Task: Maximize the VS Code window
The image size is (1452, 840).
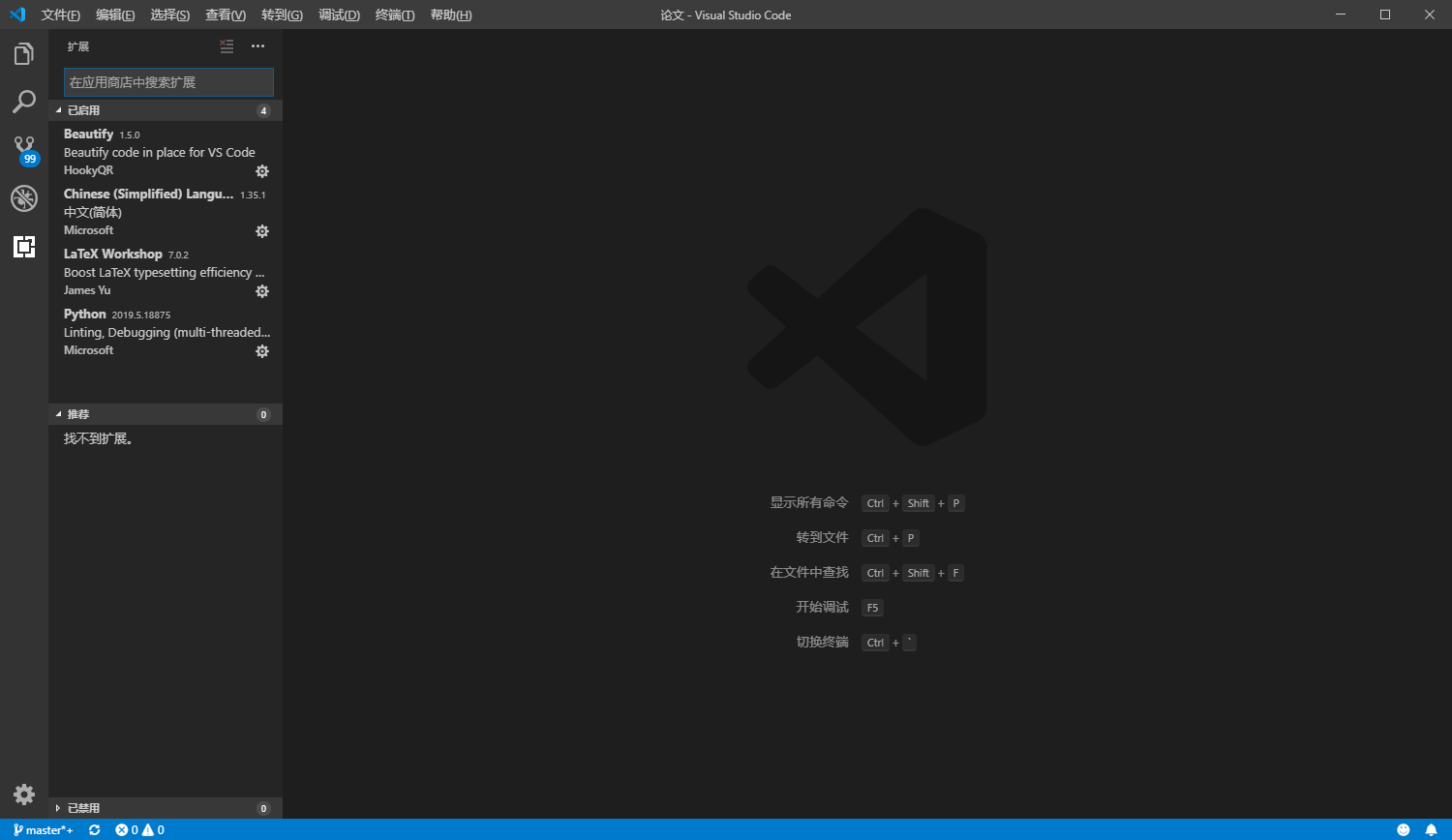Action: pyautogui.click(x=1385, y=15)
